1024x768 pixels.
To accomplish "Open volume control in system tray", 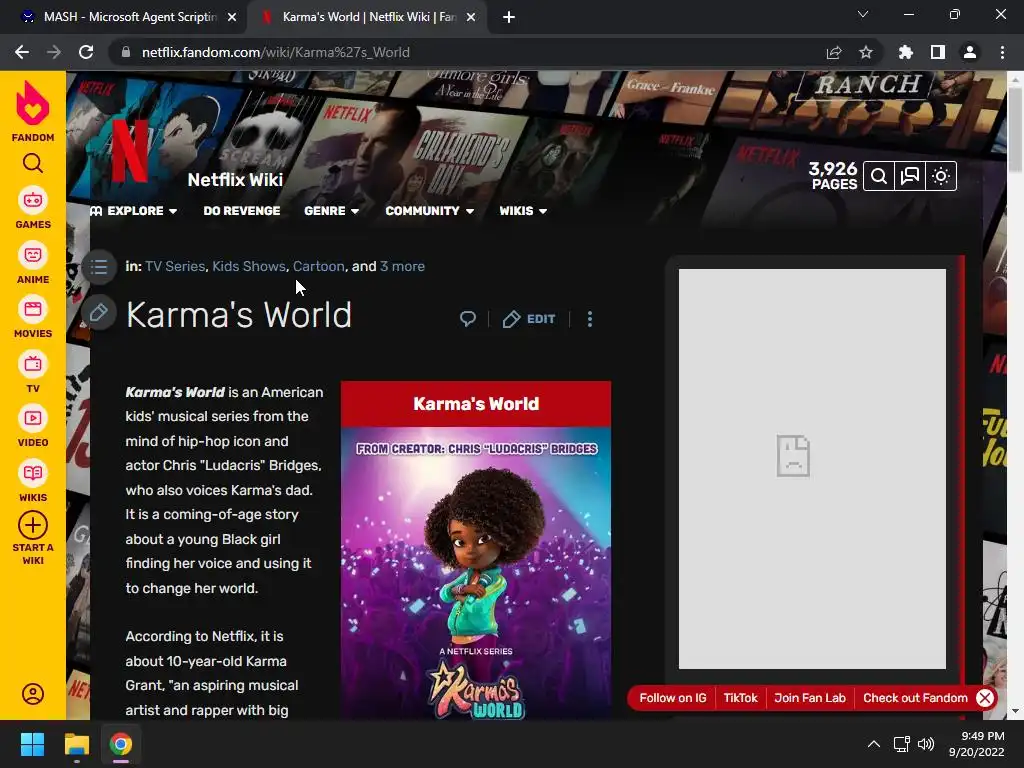I will (926, 744).
